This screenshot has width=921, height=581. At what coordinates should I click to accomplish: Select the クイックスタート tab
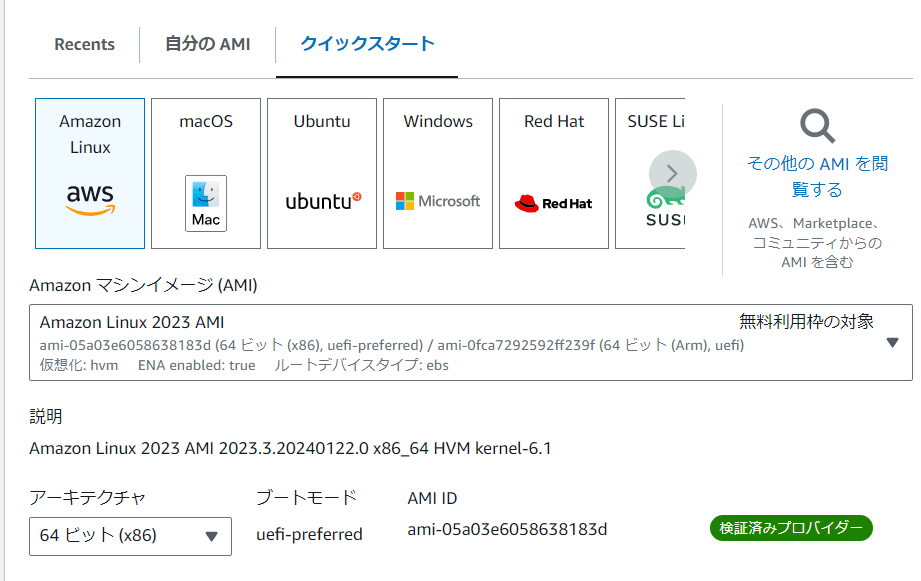click(367, 43)
